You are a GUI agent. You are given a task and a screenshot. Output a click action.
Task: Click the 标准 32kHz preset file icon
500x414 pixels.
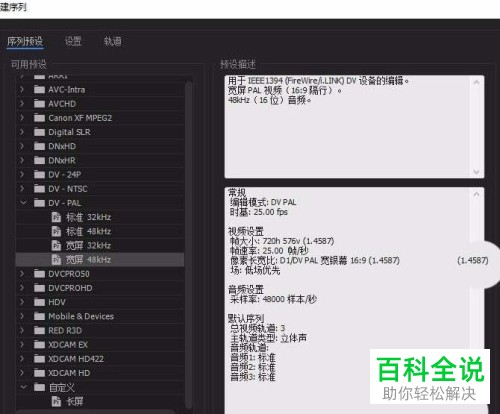(x=56, y=217)
